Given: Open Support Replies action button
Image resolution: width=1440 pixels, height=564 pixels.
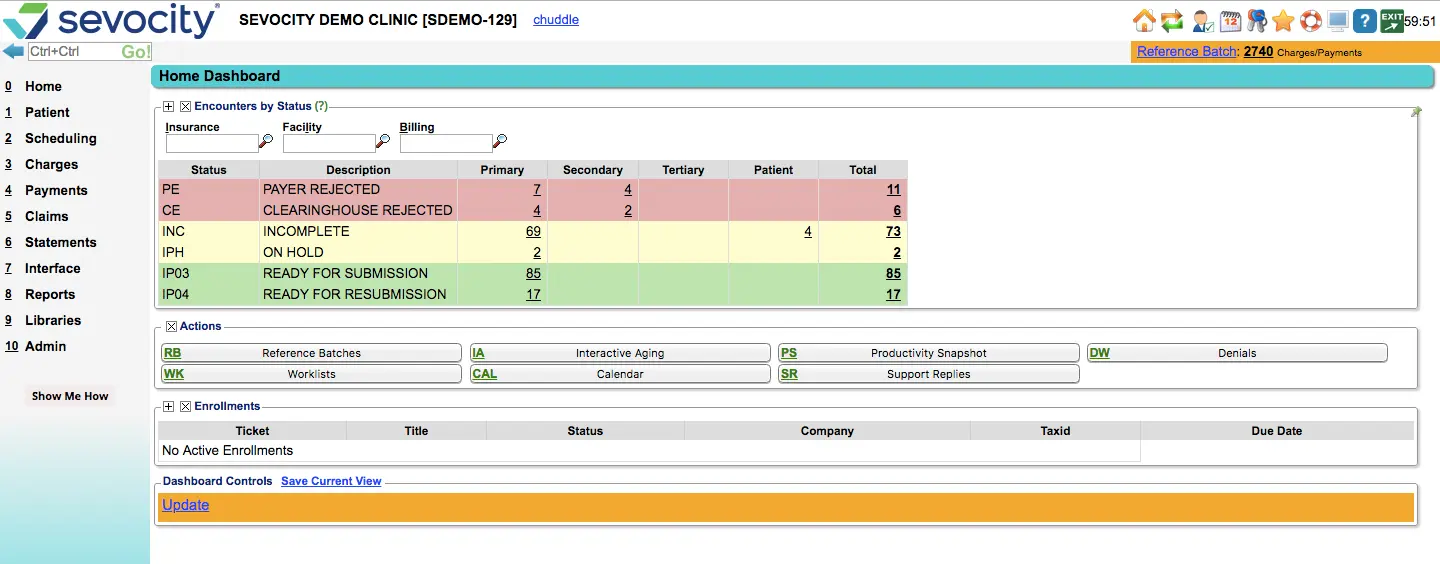Looking at the screenshot, I should pyautogui.click(x=929, y=374).
